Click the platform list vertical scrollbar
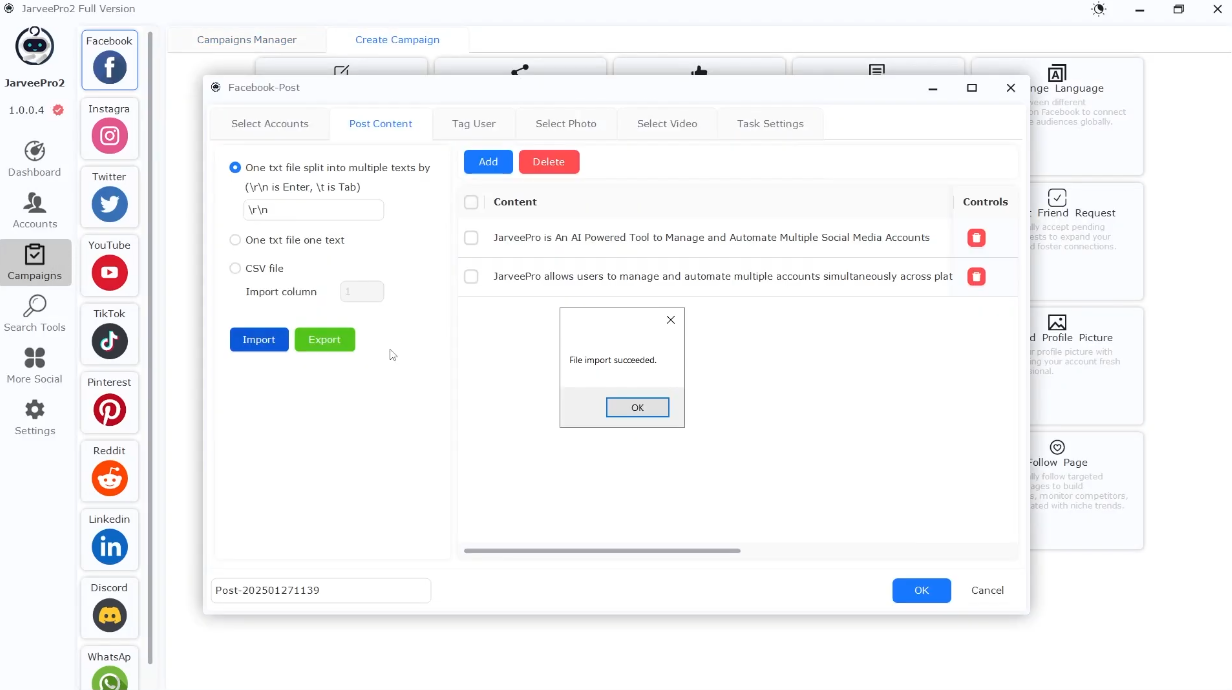Viewport: 1232px width, 690px height. pyautogui.click(x=151, y=347)
